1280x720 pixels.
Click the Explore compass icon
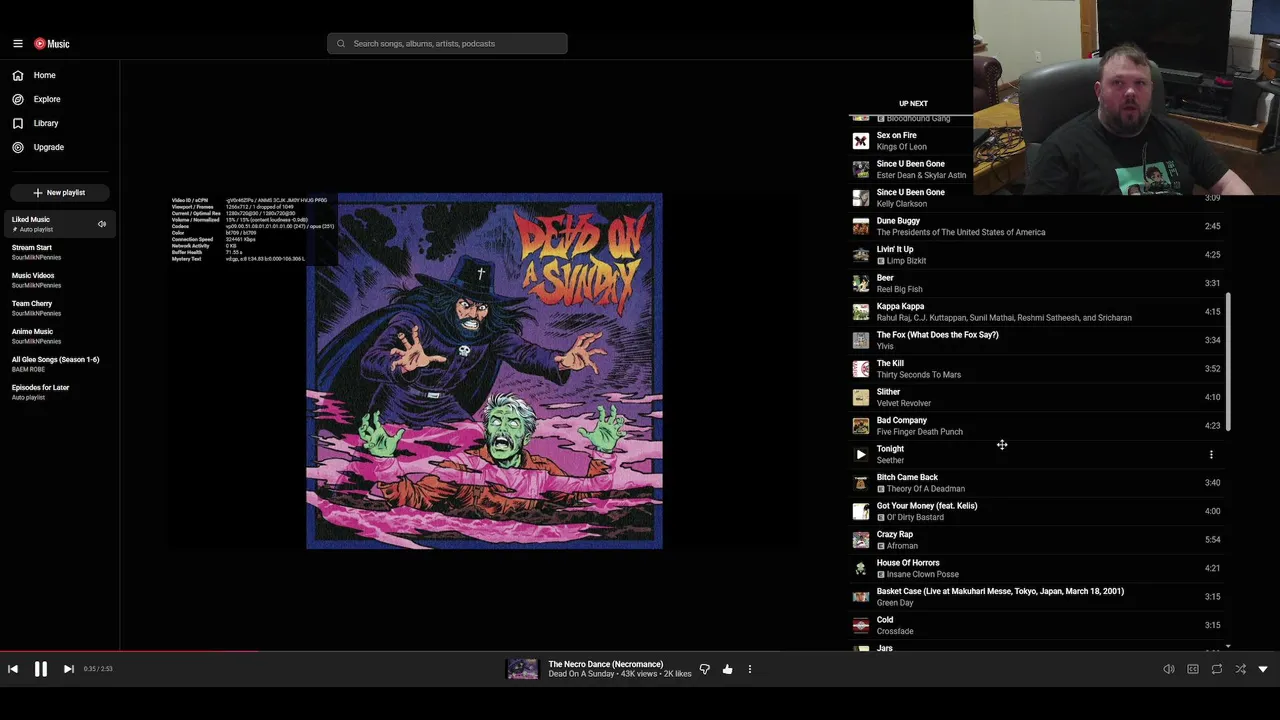tap(18, 99)
